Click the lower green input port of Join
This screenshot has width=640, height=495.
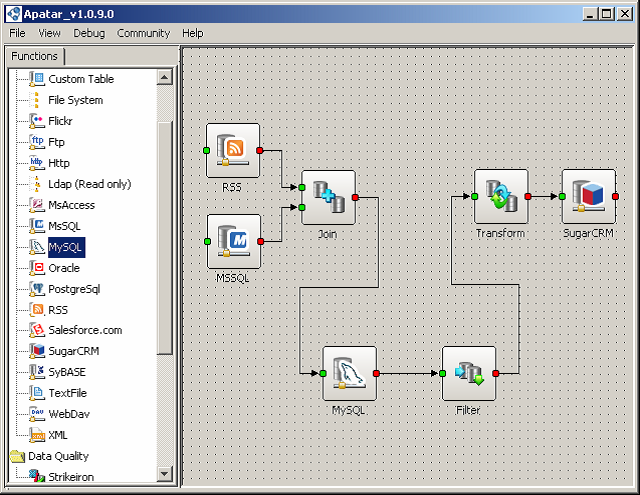click(x=302, y=208)
